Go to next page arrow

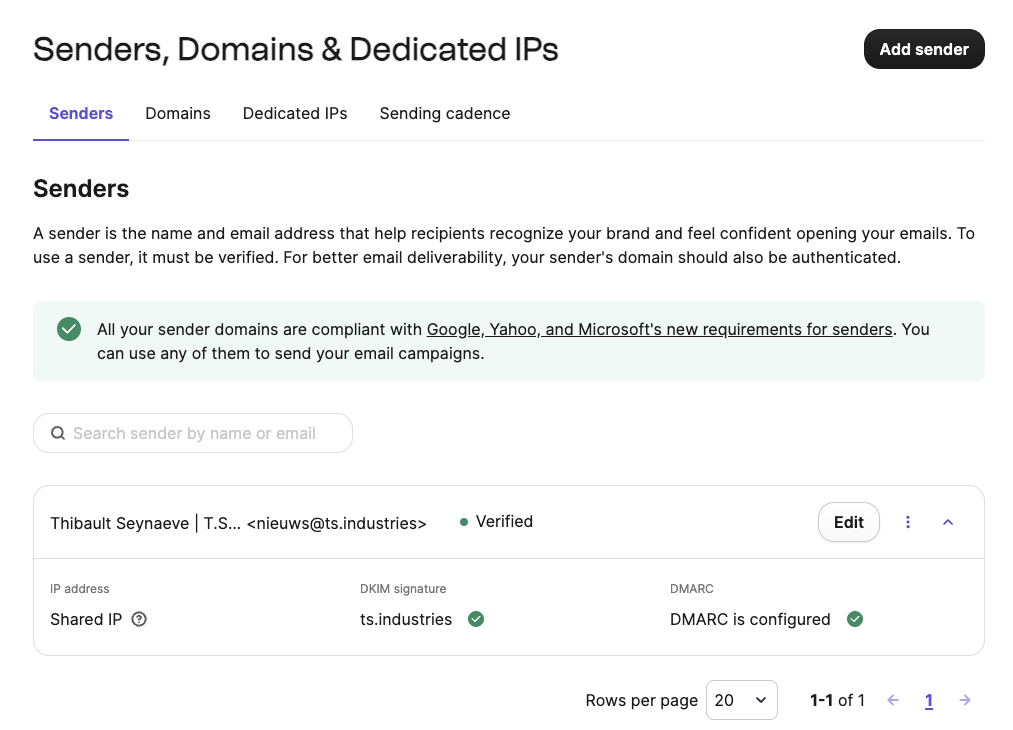(x=965, y=700)
